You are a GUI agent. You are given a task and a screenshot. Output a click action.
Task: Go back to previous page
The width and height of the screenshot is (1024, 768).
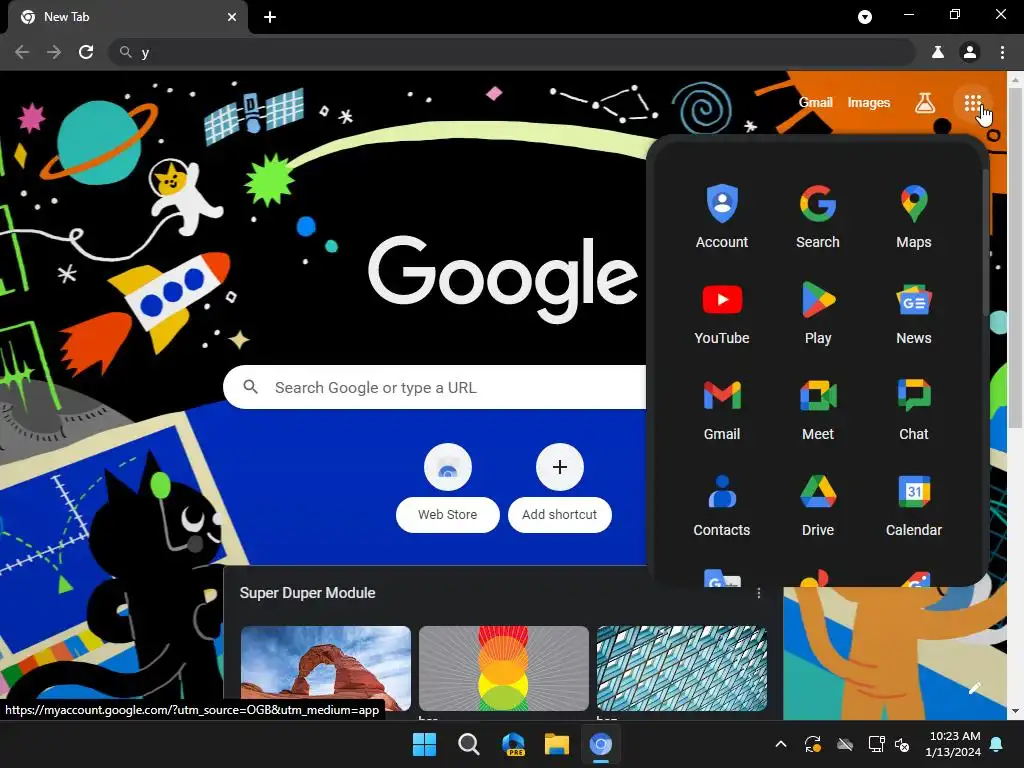click(x=22, y=52)
